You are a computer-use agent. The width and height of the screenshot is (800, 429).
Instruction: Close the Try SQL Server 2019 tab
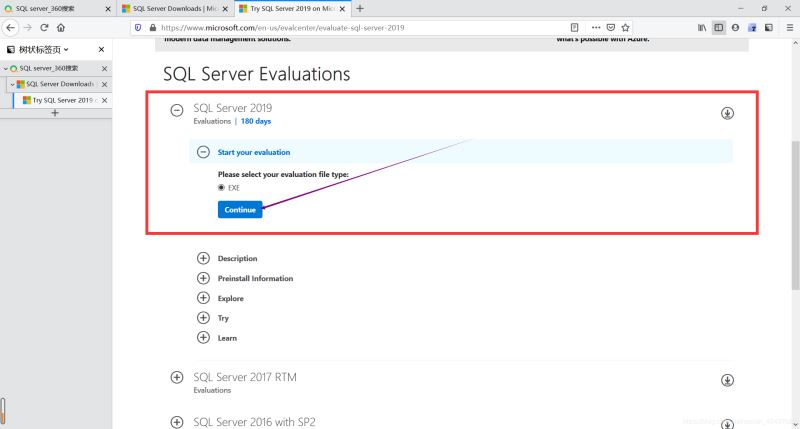[342, 9]
